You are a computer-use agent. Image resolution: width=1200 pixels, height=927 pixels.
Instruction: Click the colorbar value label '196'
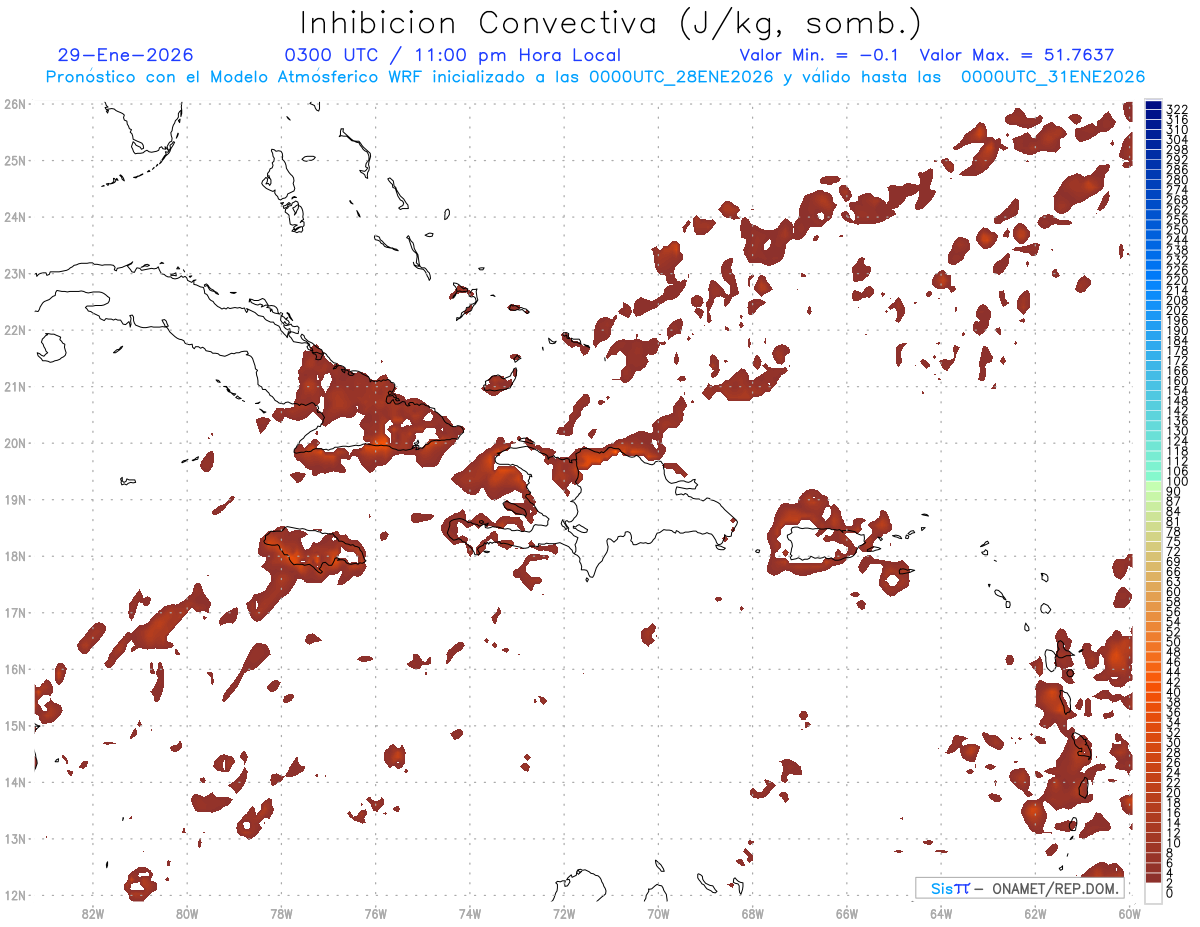[1177, 320]
